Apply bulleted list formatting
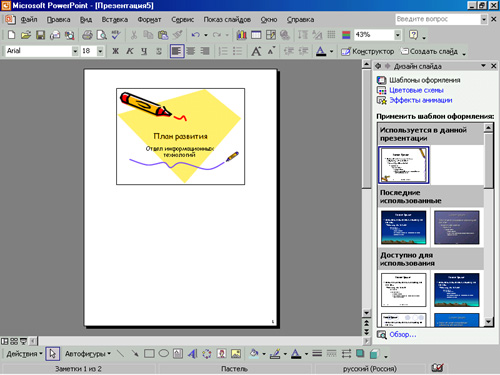Screen dimensions: 500x375 [x=237, y=51]
